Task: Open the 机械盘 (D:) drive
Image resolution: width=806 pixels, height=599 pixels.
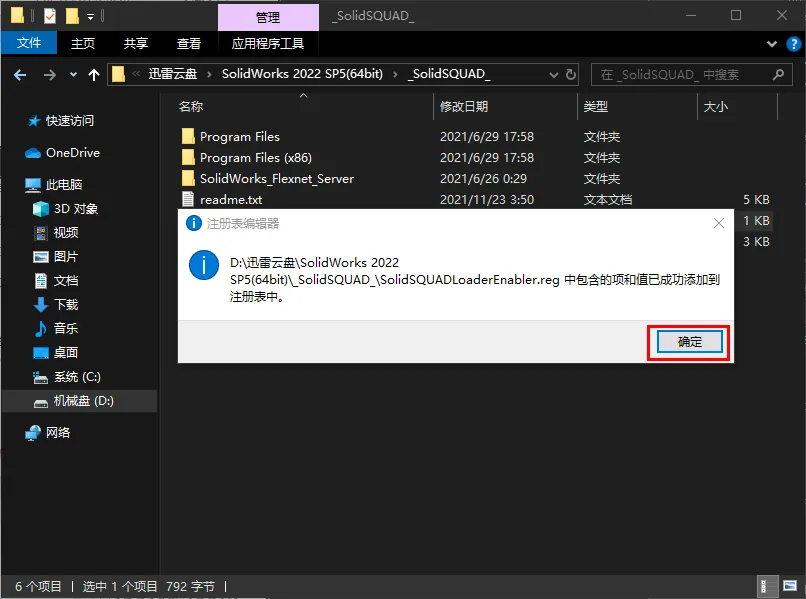Action: [83, 401]
